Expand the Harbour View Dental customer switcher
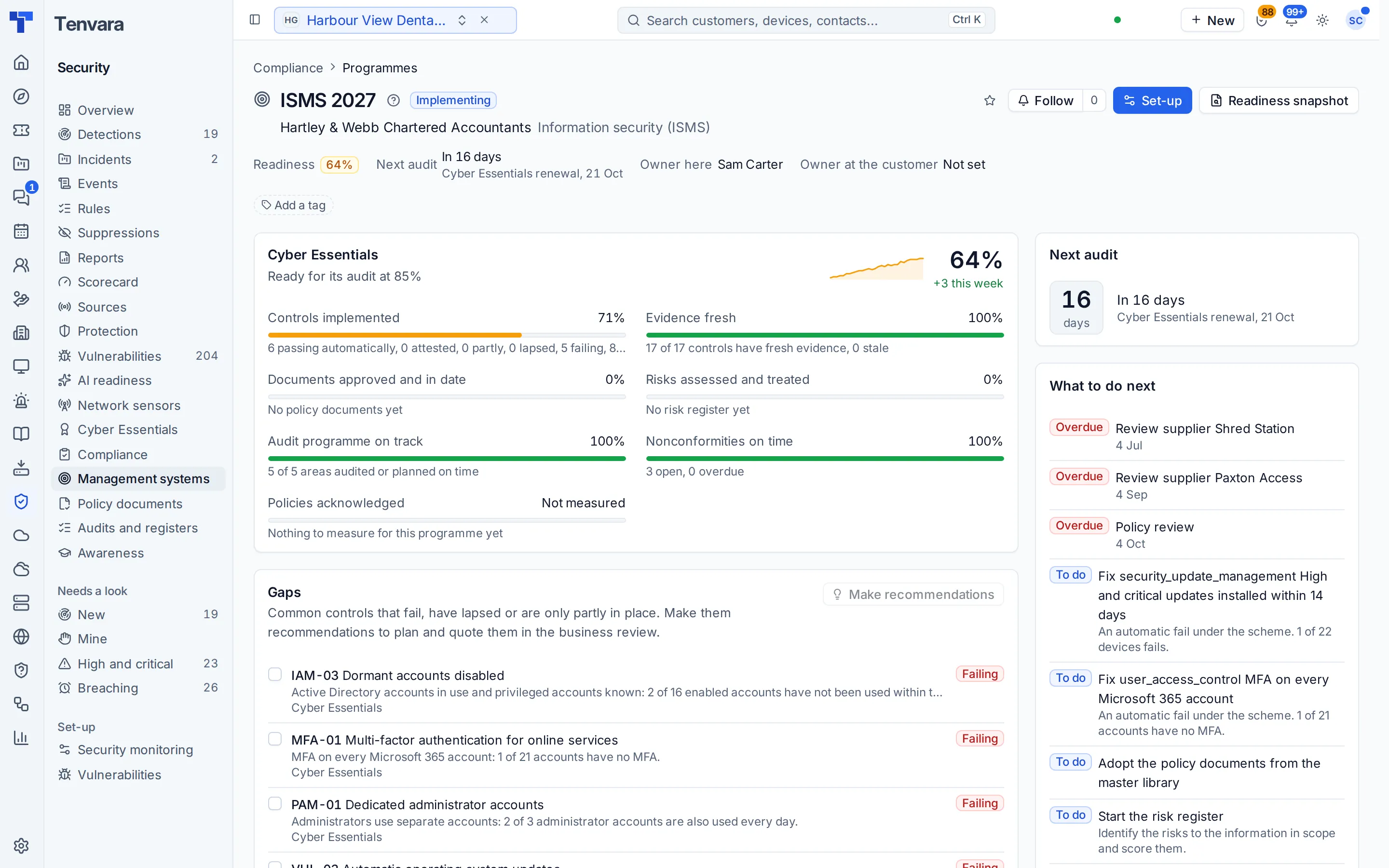1389x868 pixels. 462,20
